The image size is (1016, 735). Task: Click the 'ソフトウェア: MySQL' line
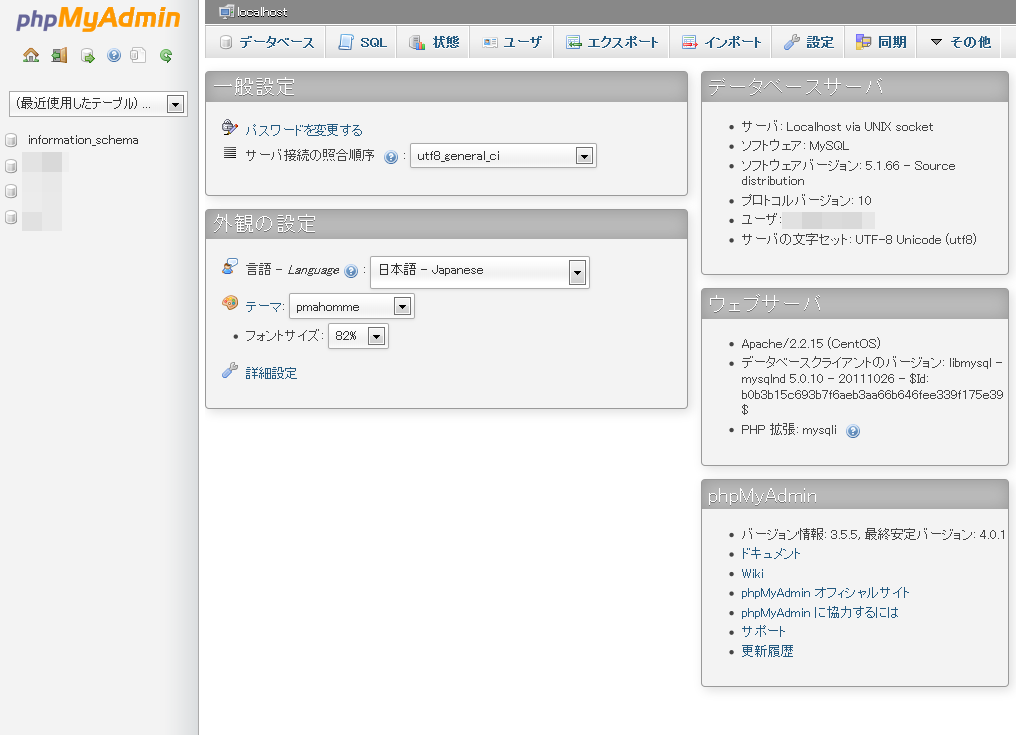point(795,146)
